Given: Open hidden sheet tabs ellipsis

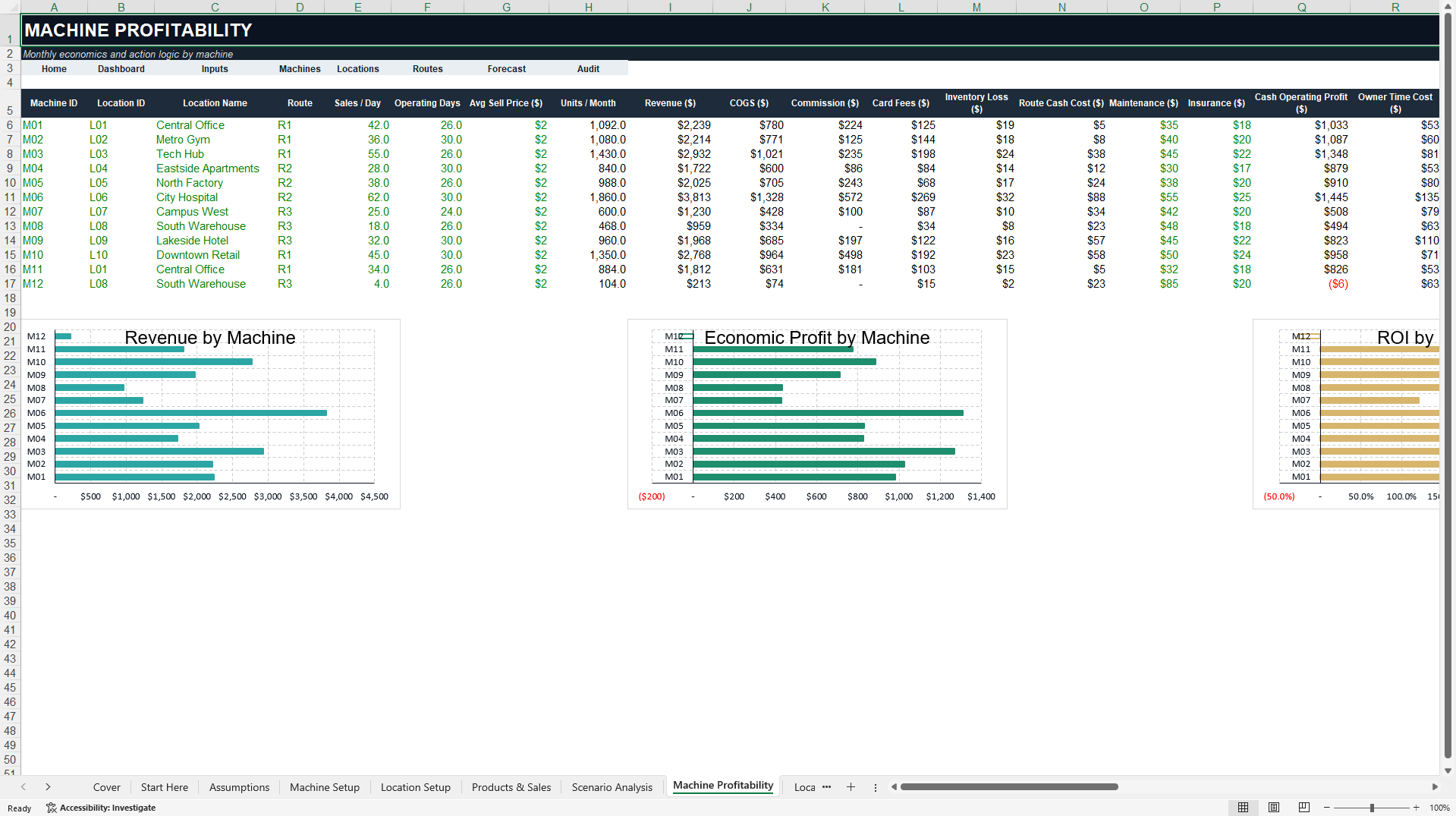Looking at the screenshot, I should [x=826, y=787].
